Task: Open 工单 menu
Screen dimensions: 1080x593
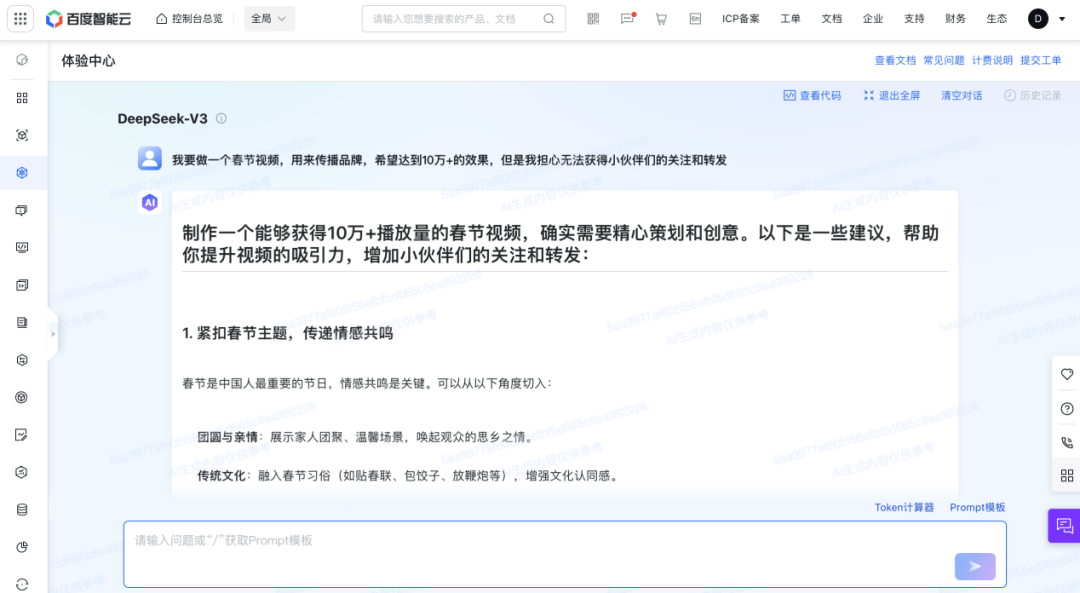Action: pos(790,19)
